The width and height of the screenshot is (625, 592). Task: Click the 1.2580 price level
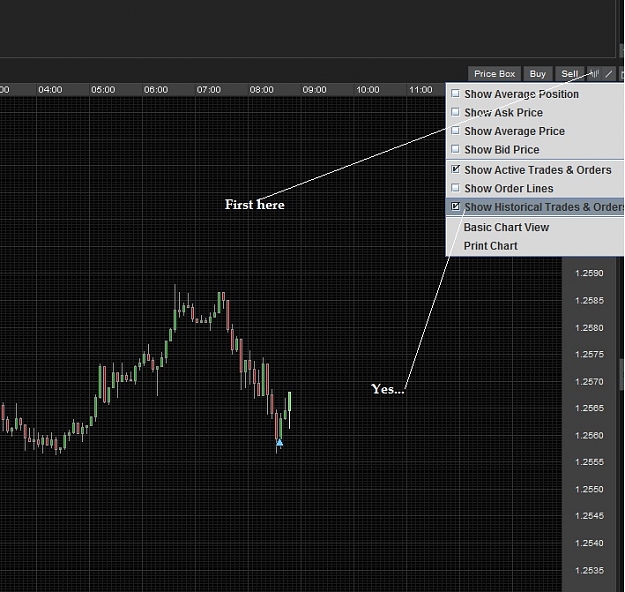(589, 328)
